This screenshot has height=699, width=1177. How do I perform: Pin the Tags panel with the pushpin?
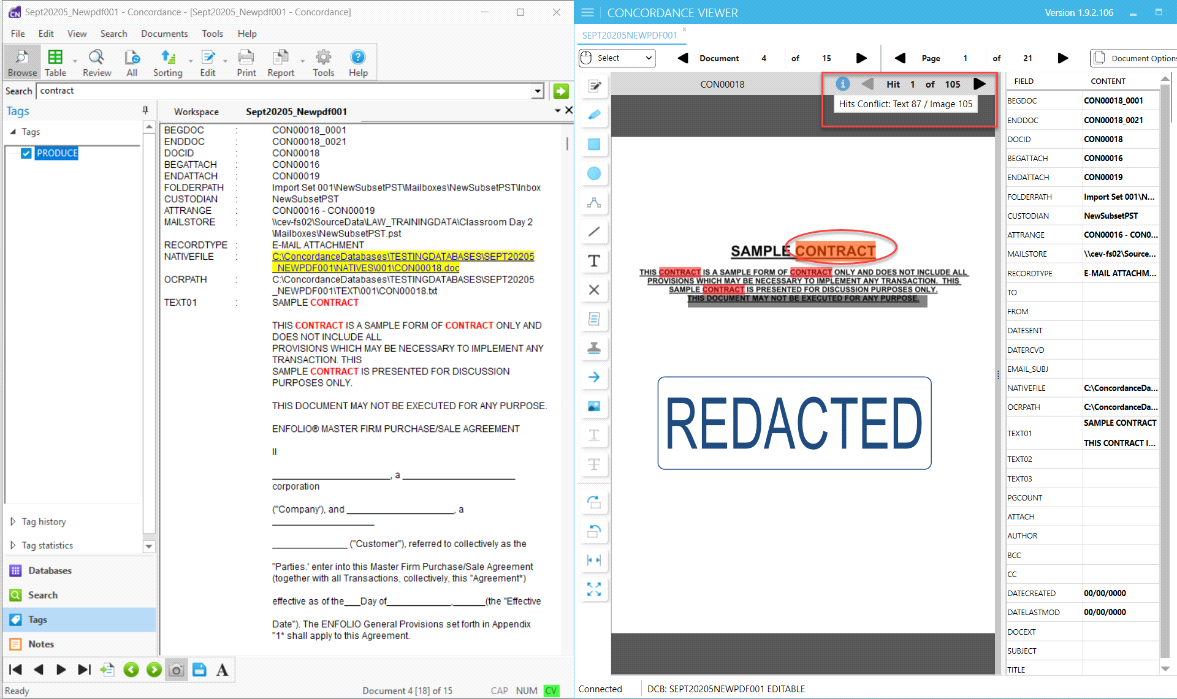[146, 110]
